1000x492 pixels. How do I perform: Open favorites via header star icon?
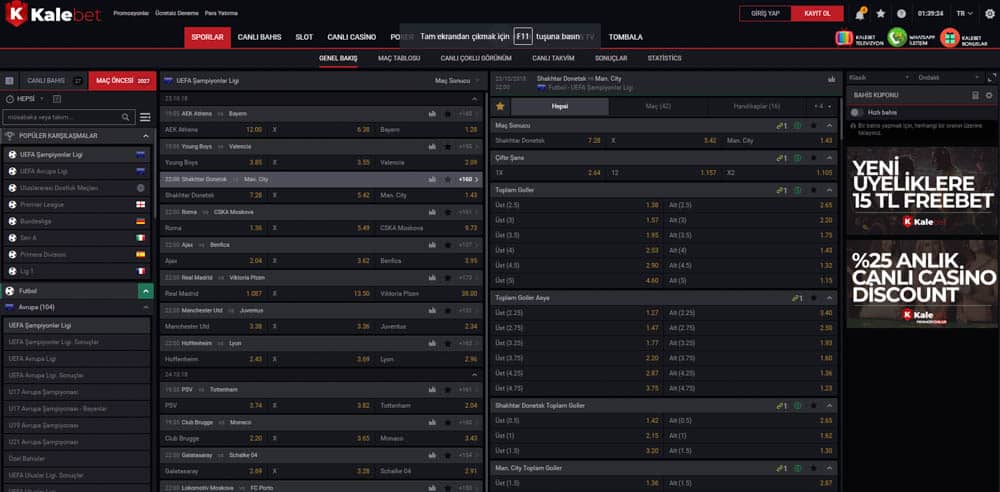[x=881, y=13]
